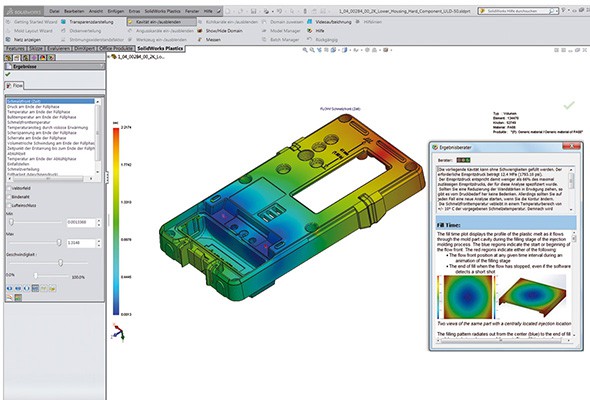Expand results list scroll-down arrow
Image resolution: width=590 pixels, height=400 pixels.
click(98, 172)
